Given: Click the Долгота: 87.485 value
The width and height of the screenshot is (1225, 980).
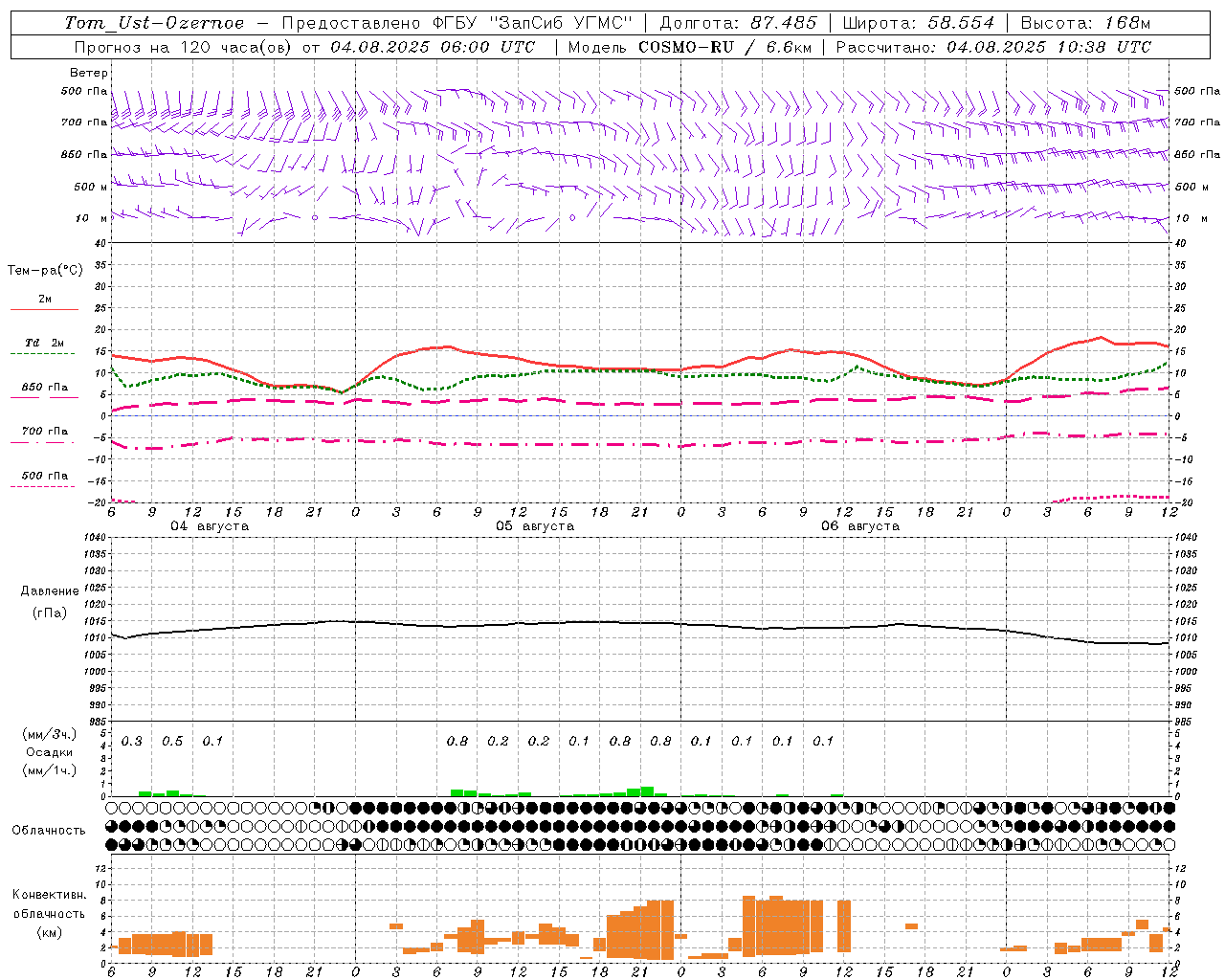Looking at the screenshot, I should tap(738, 23).
